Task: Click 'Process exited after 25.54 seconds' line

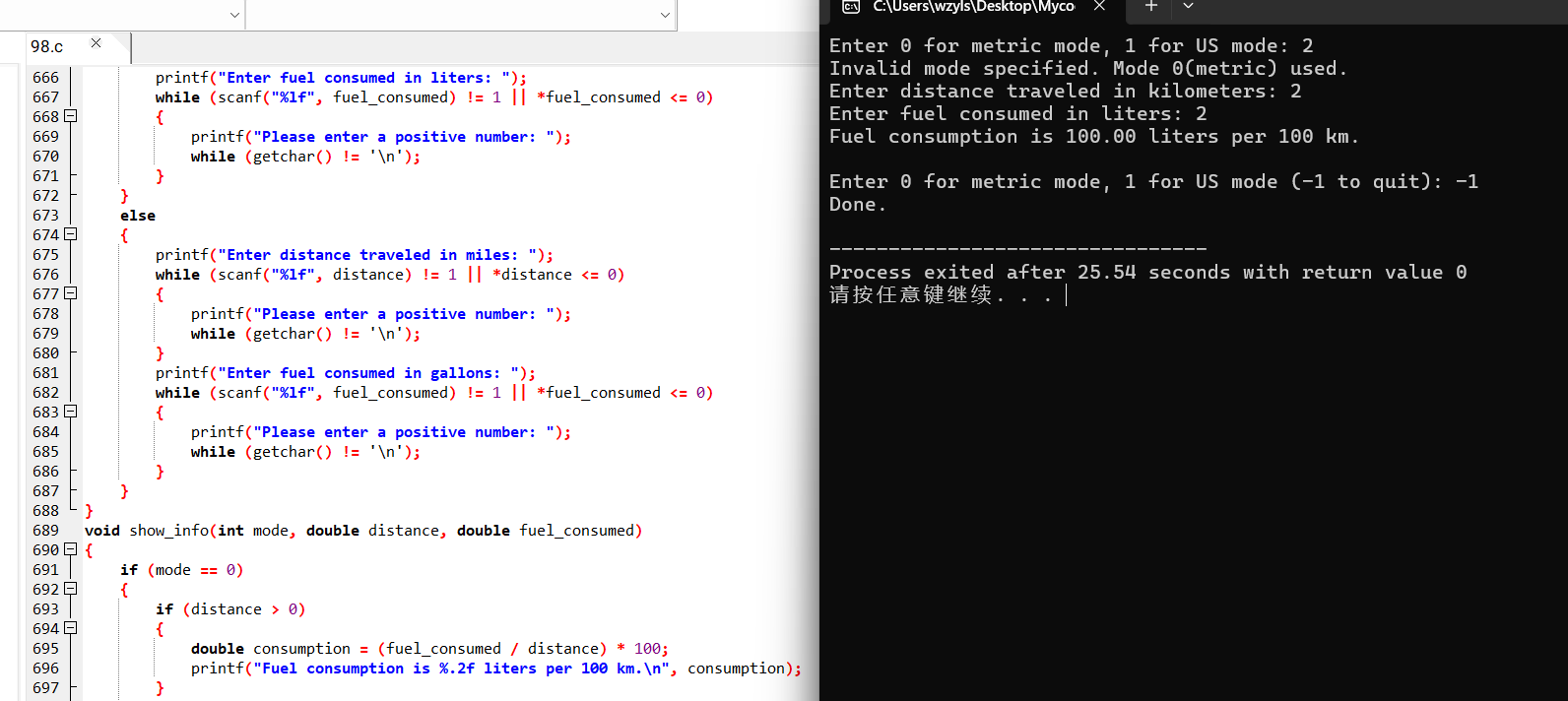Action: pyautogui.click(x=1148, y=272)
